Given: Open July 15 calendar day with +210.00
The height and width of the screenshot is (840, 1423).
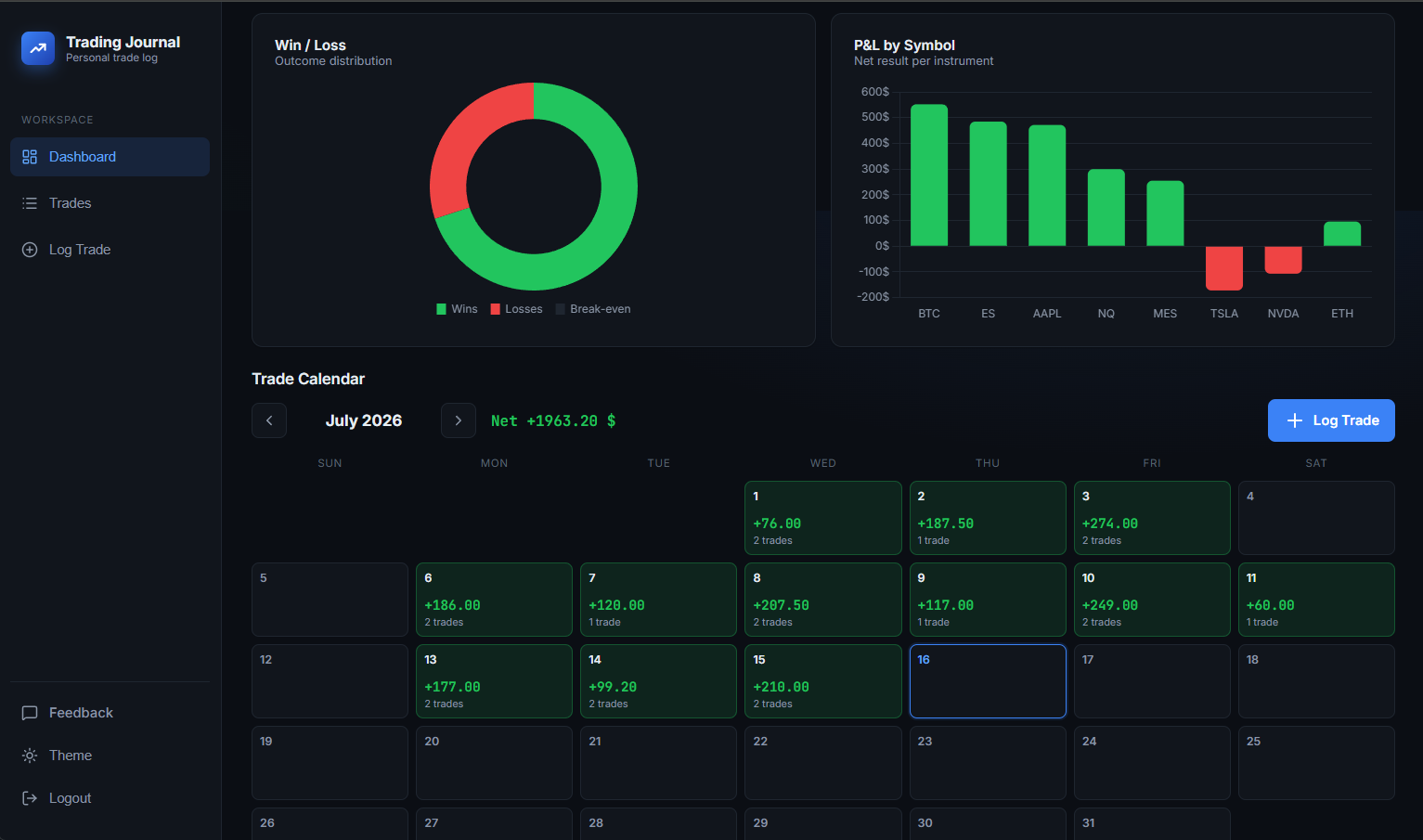Looking at the screenshot, I should coord(823,681).
